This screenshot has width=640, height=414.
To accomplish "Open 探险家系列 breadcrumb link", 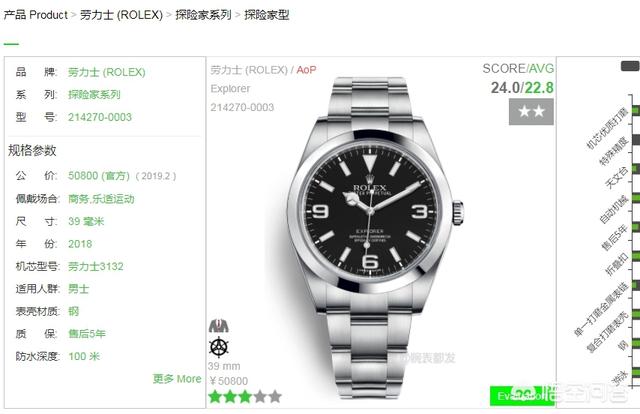I will click(x=203, y=15).
